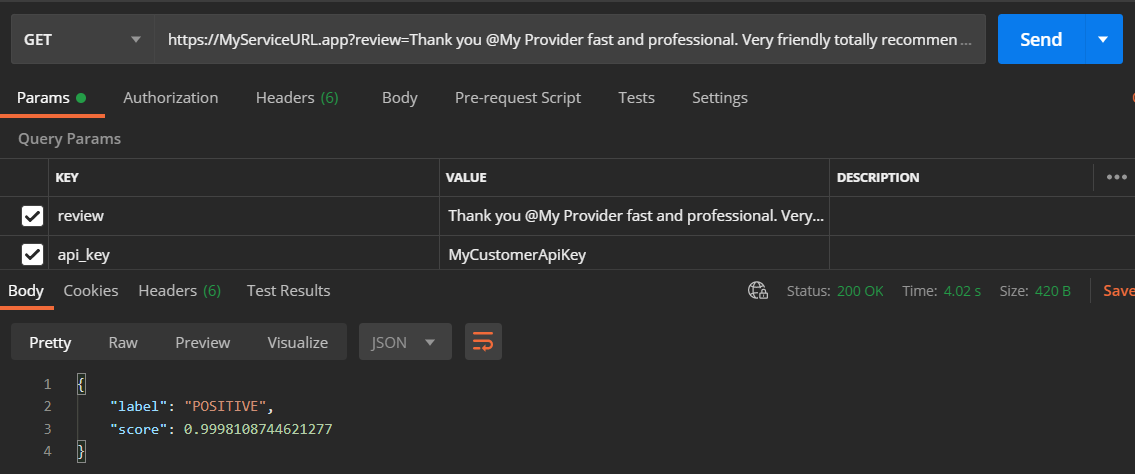This screenshot has width=1135, height=474.
Task: Open the three-dots column options menu
Action: (x=1116, y=177)
